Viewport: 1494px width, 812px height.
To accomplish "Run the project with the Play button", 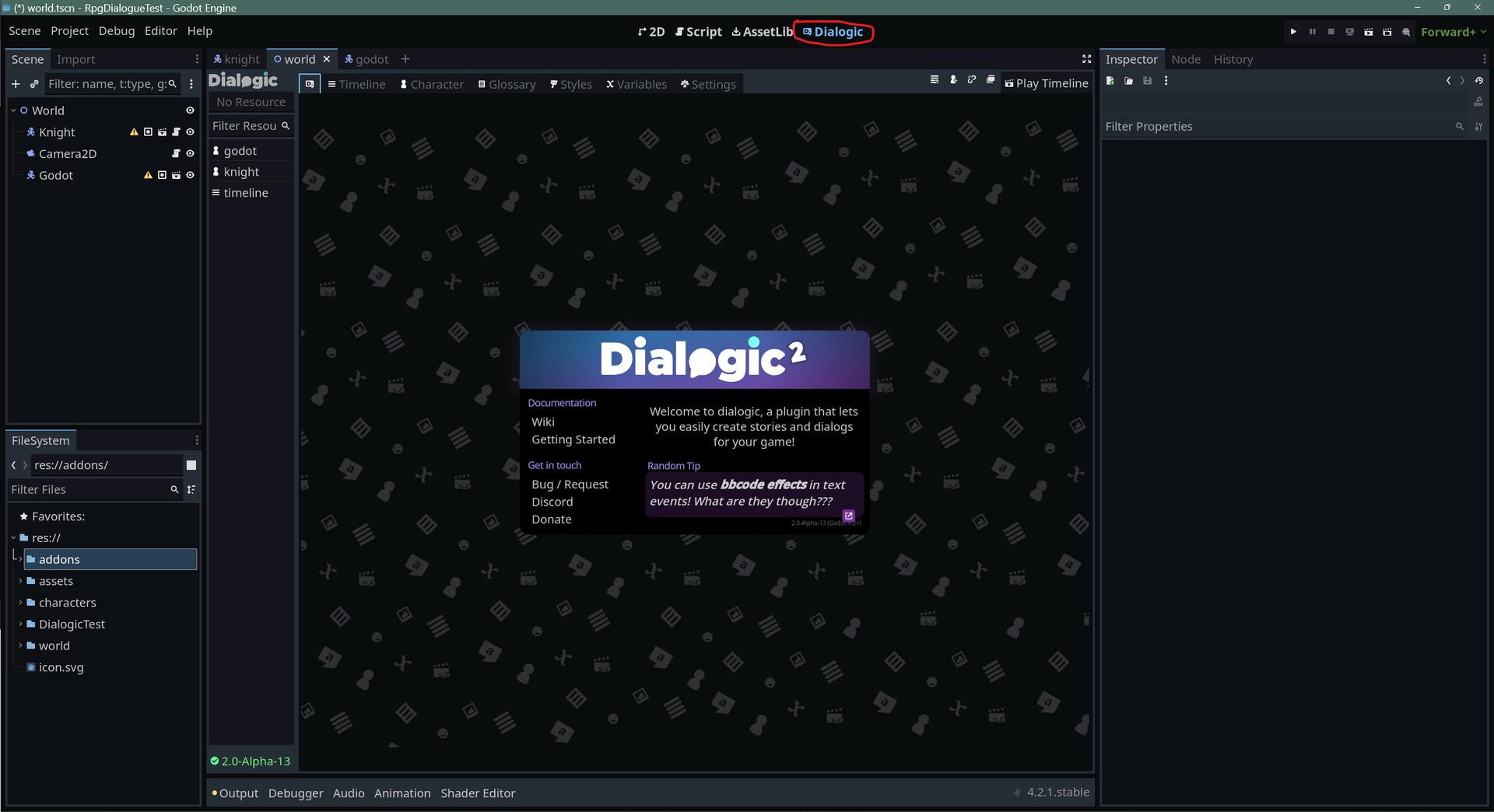I will coord(1293,31).
